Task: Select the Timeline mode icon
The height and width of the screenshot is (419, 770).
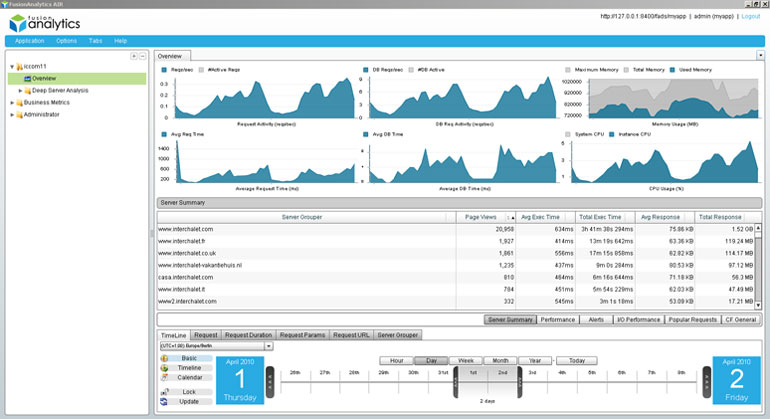Action: point(164,368)
